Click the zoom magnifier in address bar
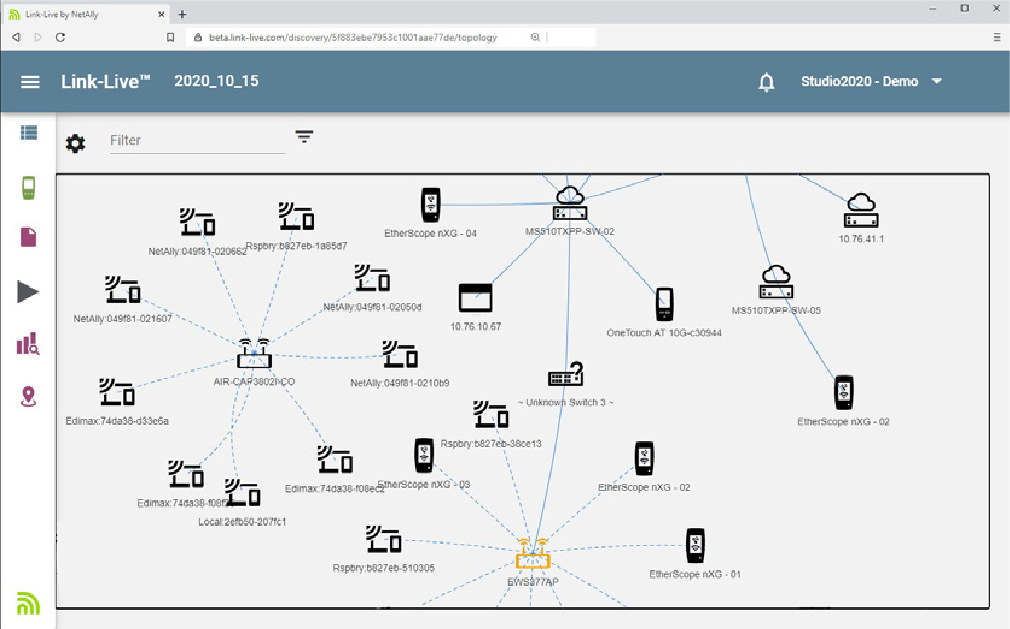Image resolution: width=1010 pixels, height=629 pixels. [535, 37]
